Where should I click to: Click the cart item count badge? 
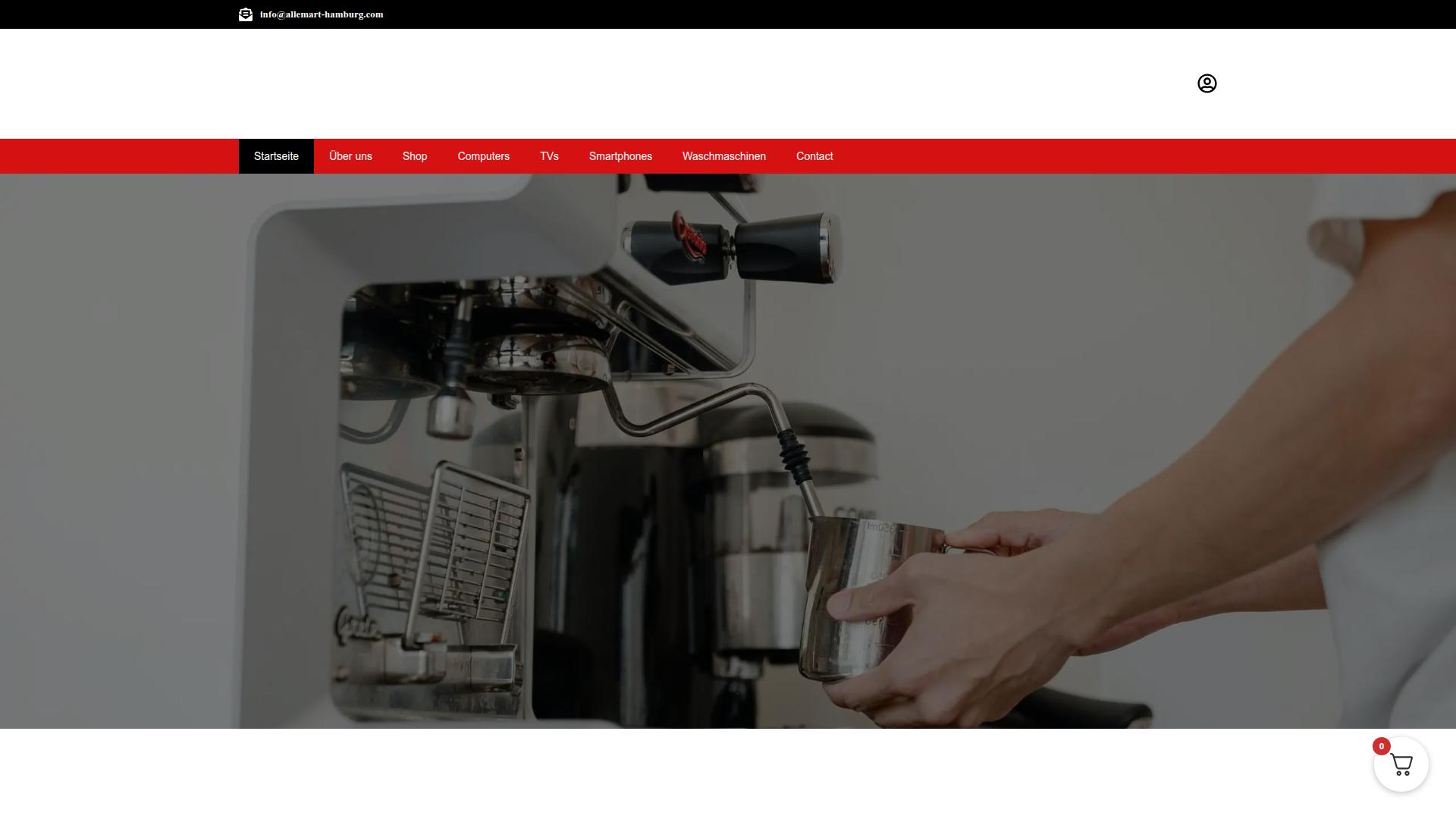[1381, 746]
